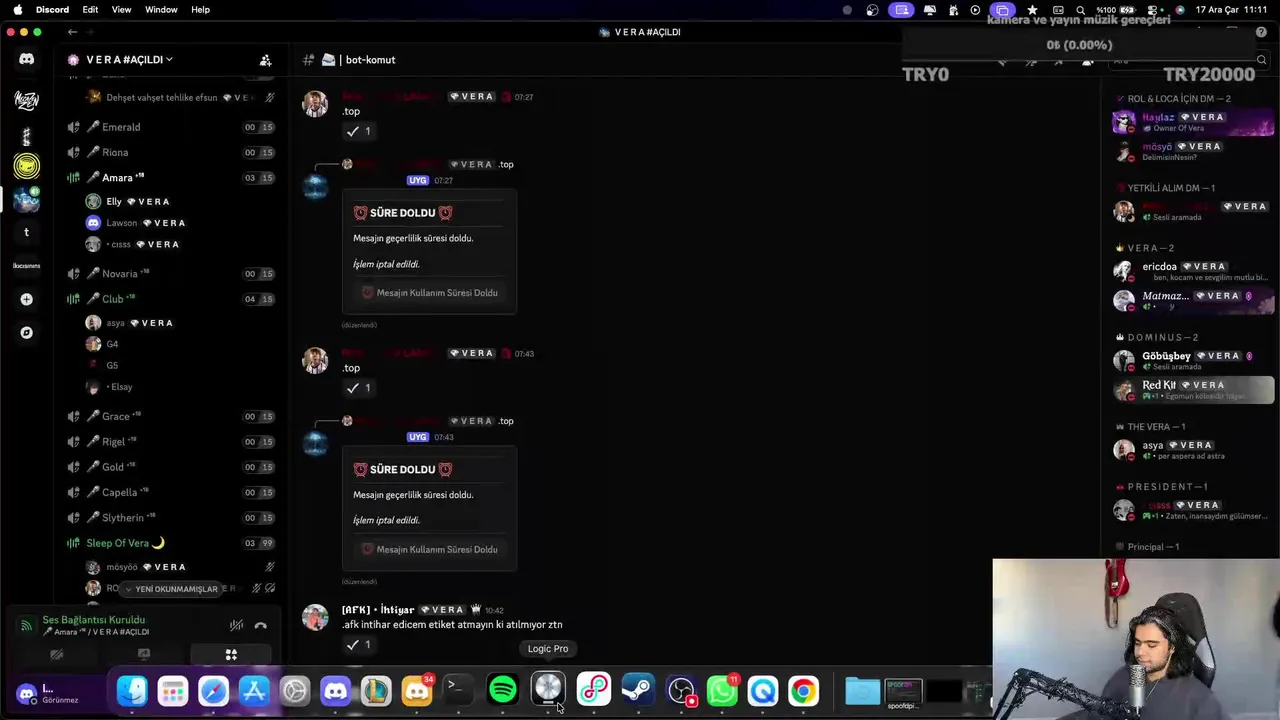Open Terminal from the dock
Screen dimensions: 1280x720
[x=456, y=690]
